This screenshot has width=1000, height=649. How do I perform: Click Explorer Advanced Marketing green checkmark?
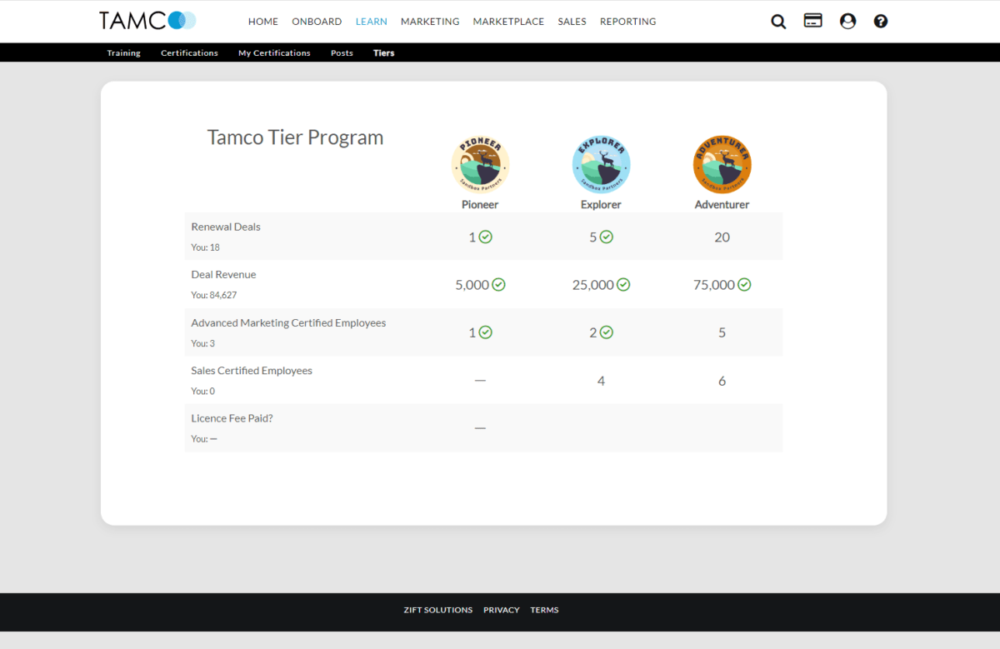[x=607, y=333]
